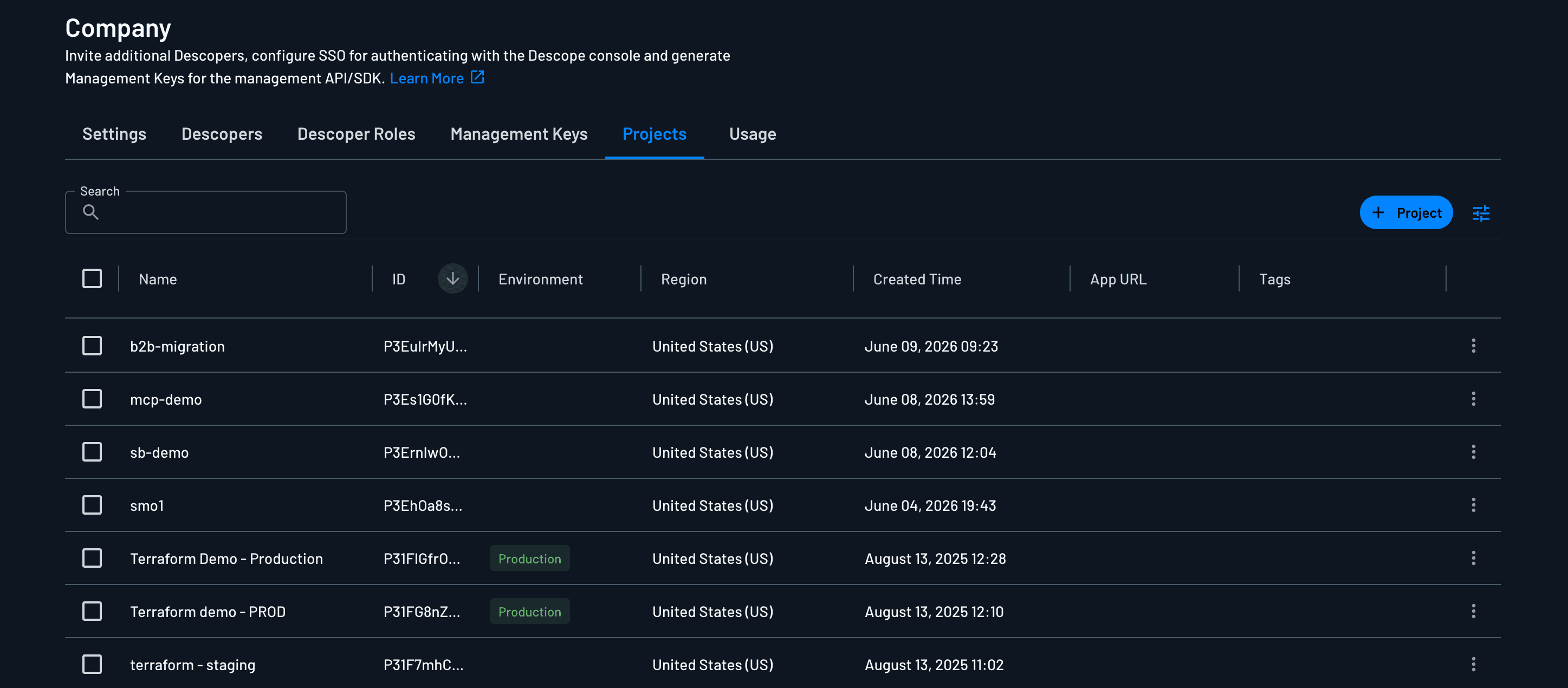Click project ID P31F7mhC...
The width and height of the screenshot is (1568, 688).
click(423, 664)
